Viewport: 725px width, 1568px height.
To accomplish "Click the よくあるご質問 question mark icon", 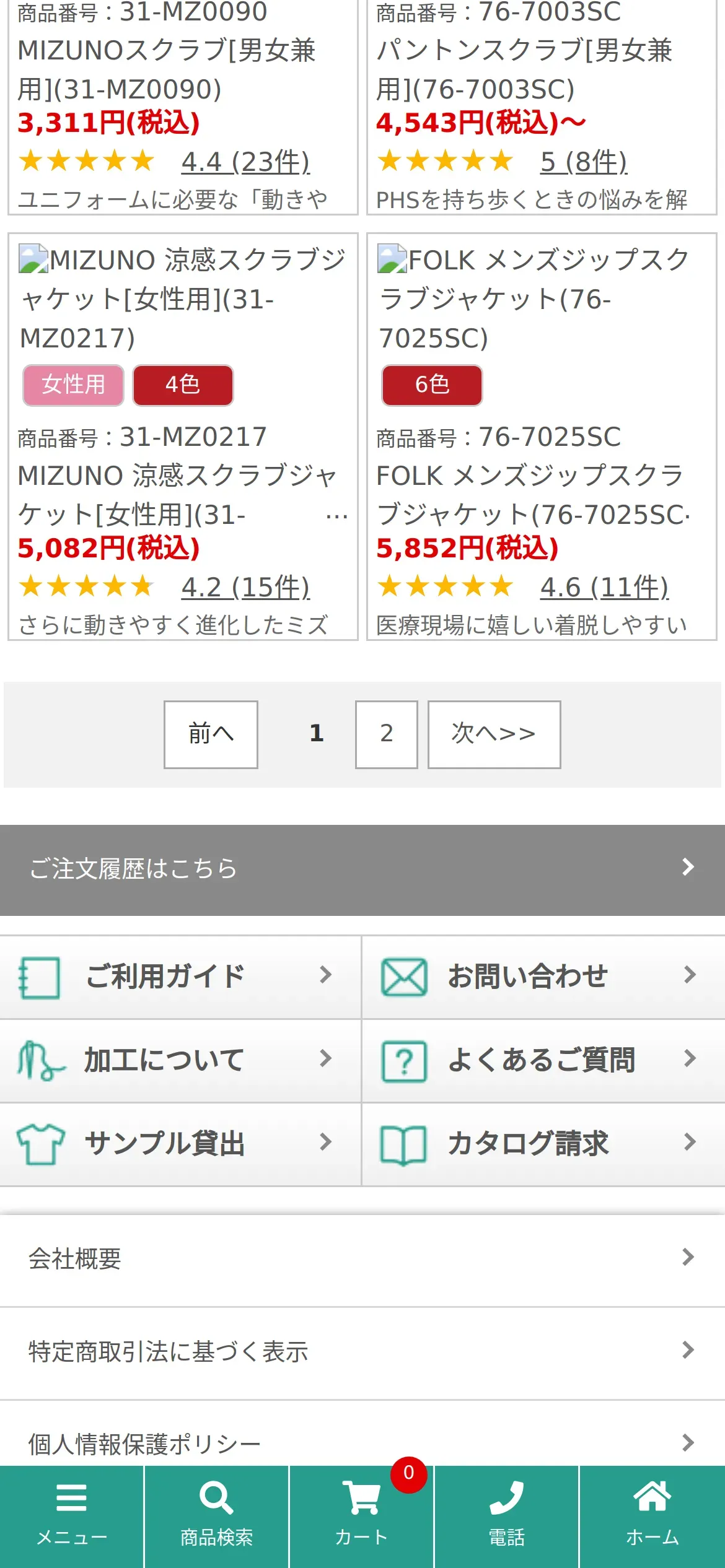I will click(x=404, y=1061).
